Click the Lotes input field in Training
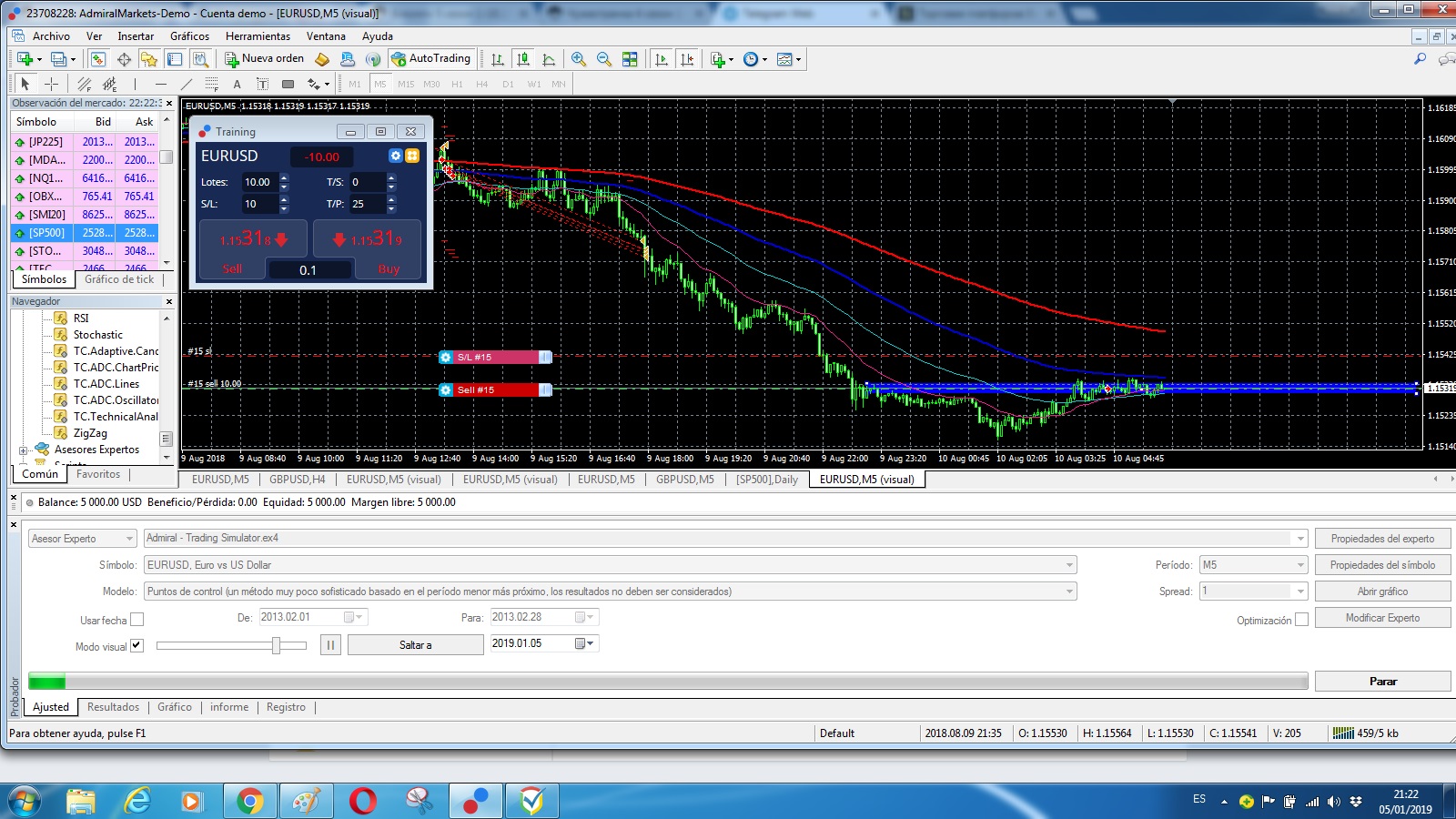The image size is (1456, 819). click(x=258, y=182)
